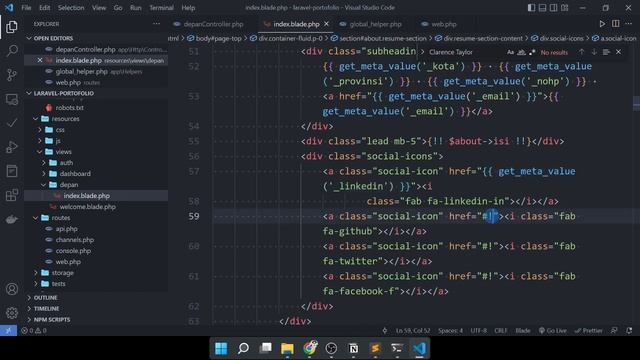640x360 pixels.
Task: Split the editor to the right
Action: [616, 24]
